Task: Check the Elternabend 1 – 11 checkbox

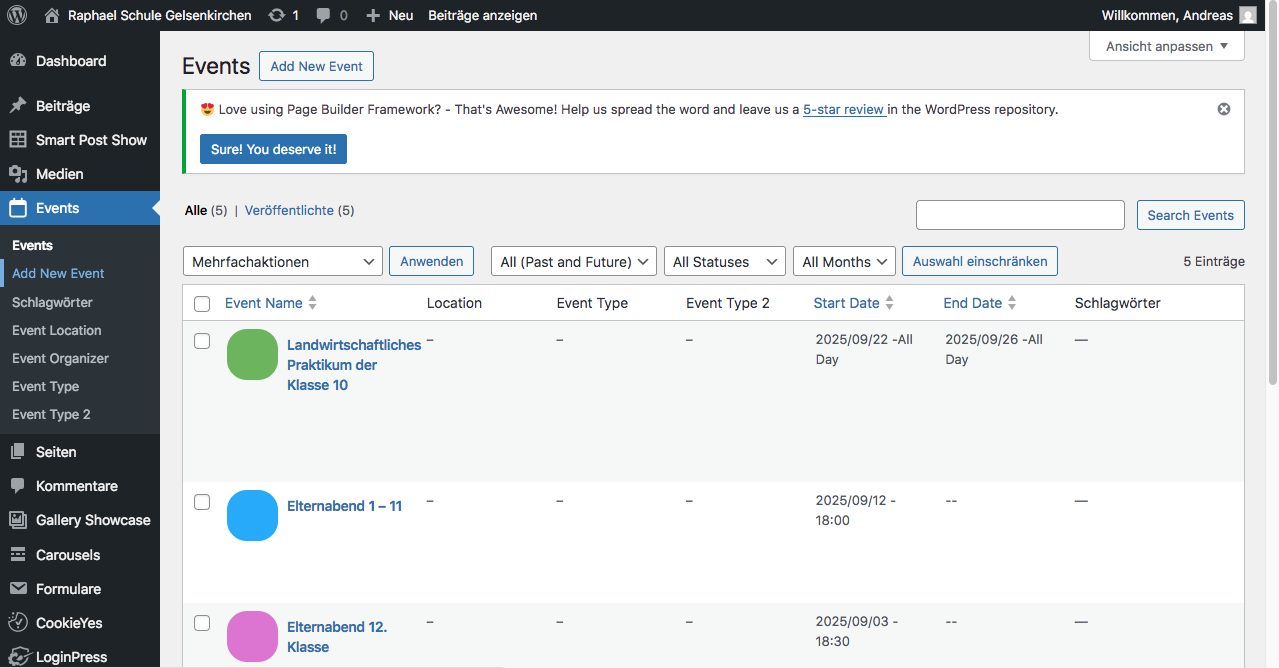Action: tap(202, 502)
